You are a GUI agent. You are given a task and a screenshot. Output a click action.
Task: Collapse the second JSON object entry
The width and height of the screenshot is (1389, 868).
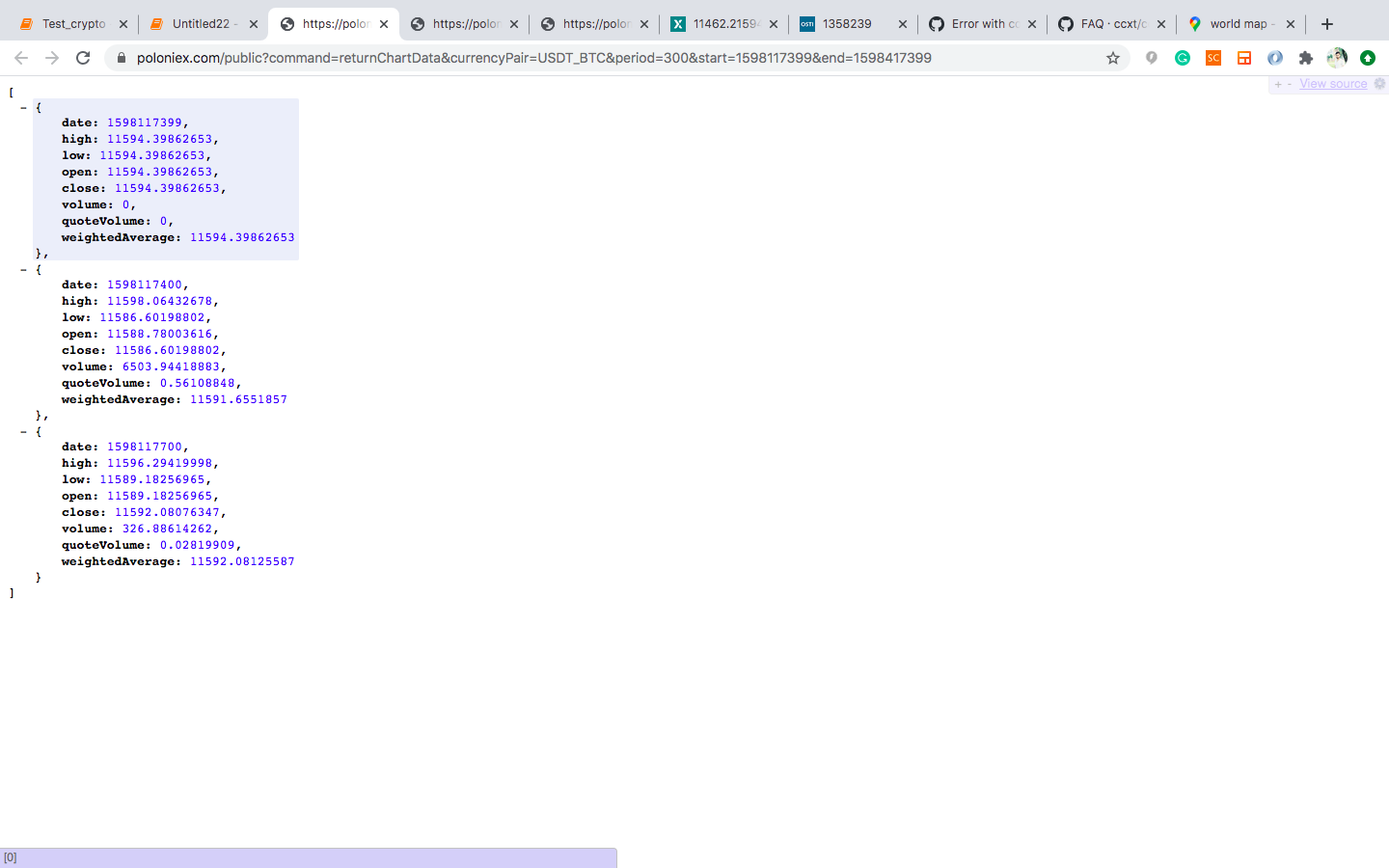pyautogui.click(x=23, y=269)
